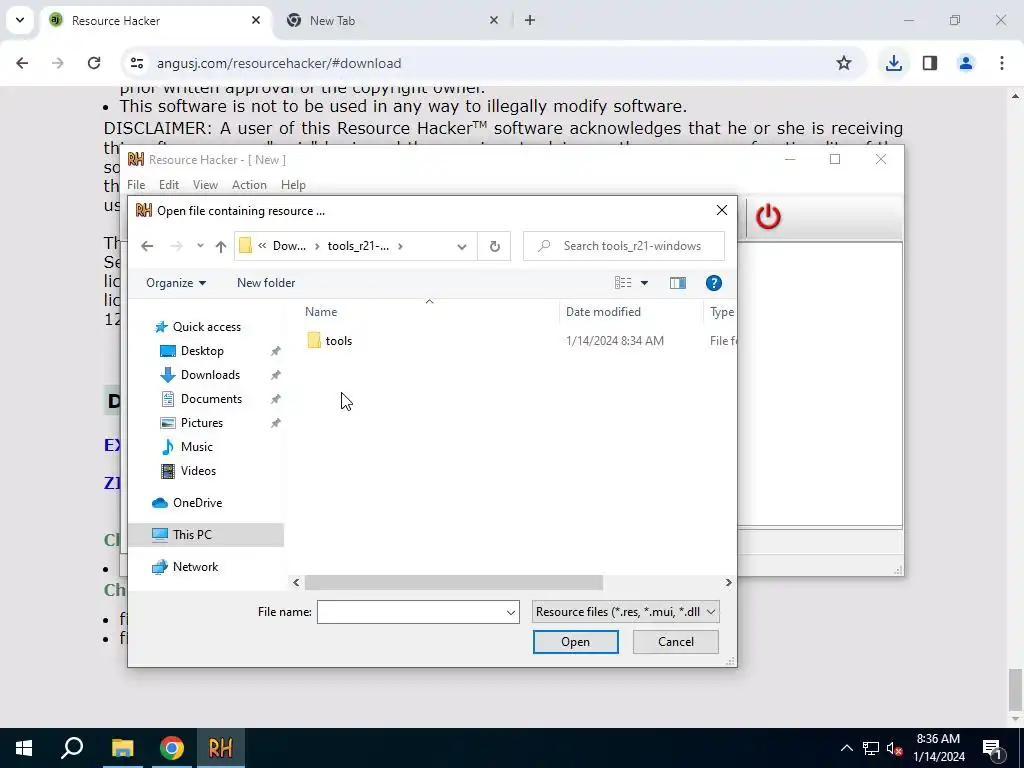Open the recent locations dropdown arrow
Screen dimensions: 1024x768
(x=200, y=246)
